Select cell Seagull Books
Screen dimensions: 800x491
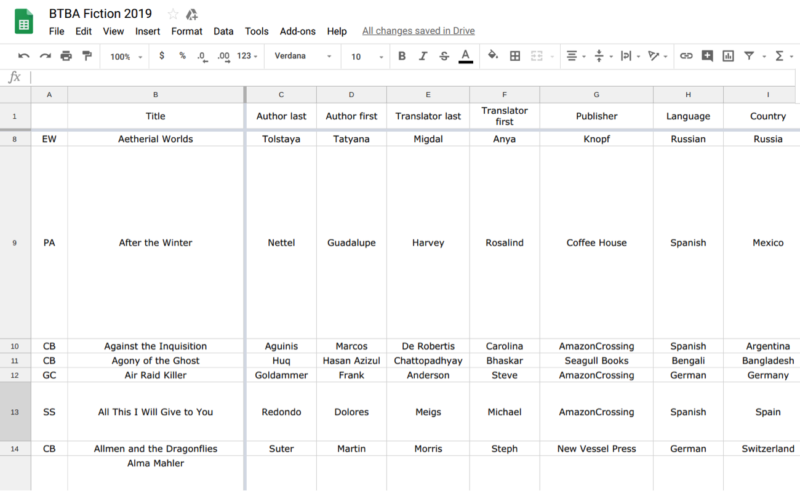tap(596, 360)
